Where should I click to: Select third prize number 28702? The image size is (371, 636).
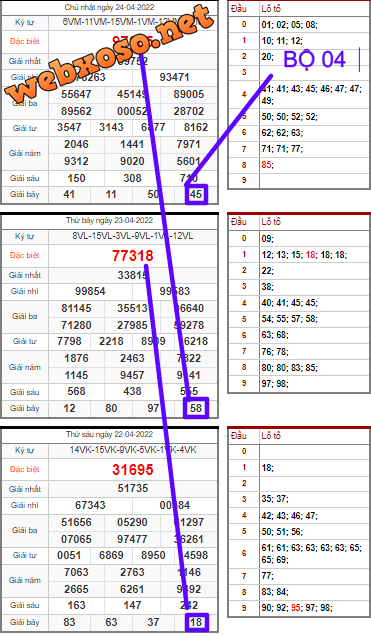[189, 111]
